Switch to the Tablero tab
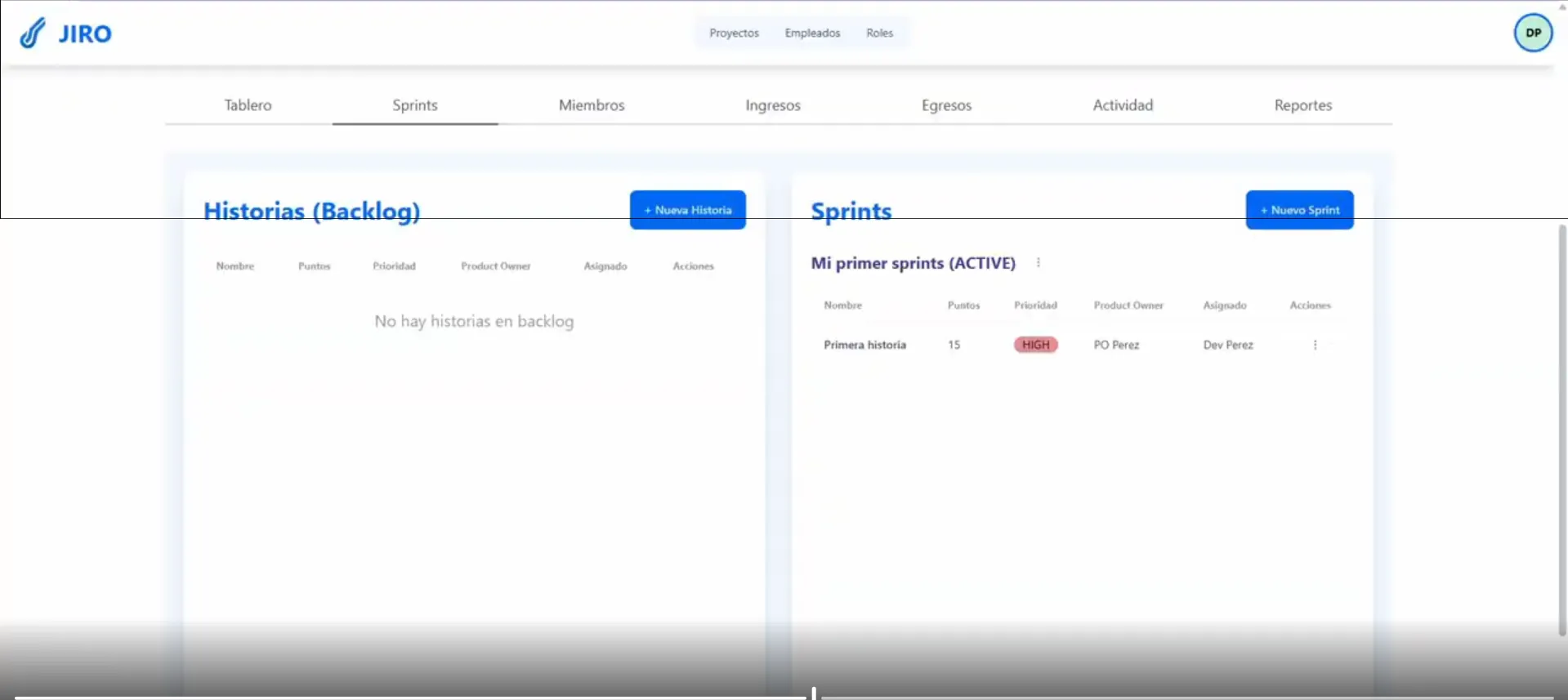Viewport: 1568px width, 700px height. point(248,105)
